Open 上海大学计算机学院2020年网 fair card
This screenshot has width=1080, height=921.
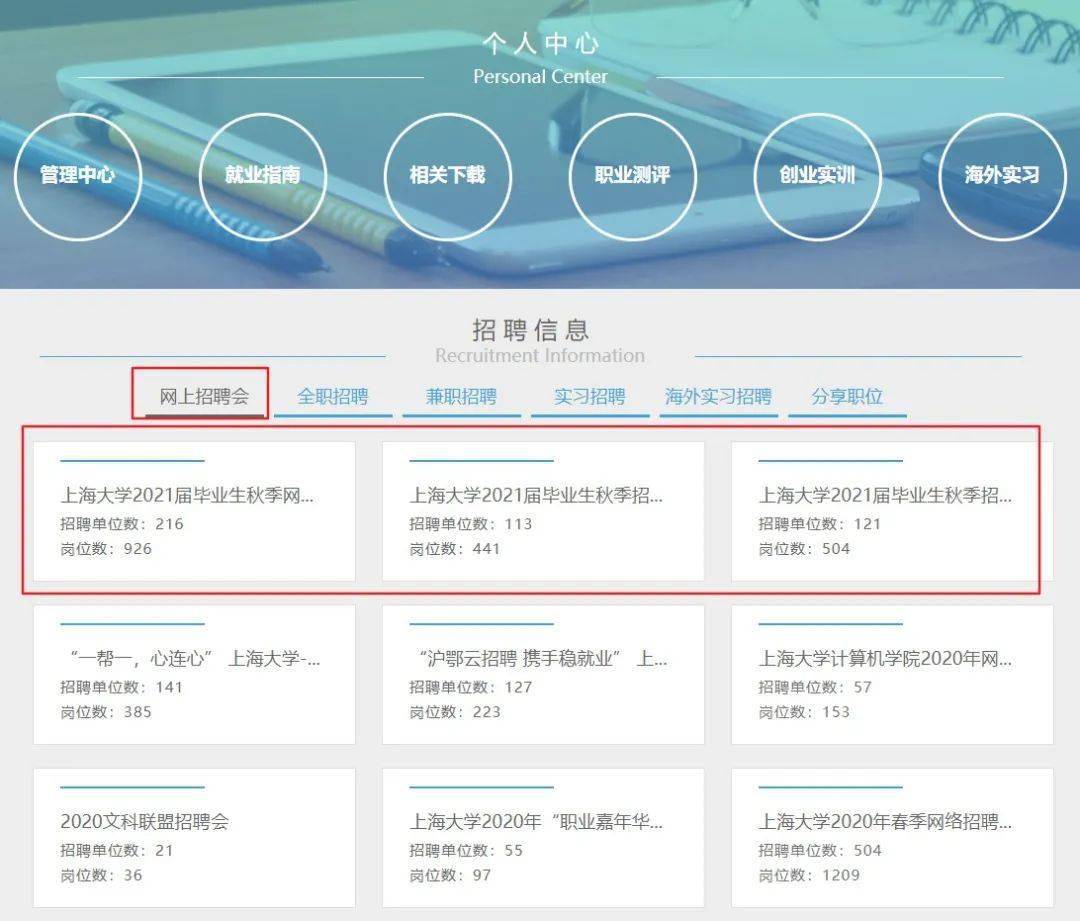click(892, 674)
